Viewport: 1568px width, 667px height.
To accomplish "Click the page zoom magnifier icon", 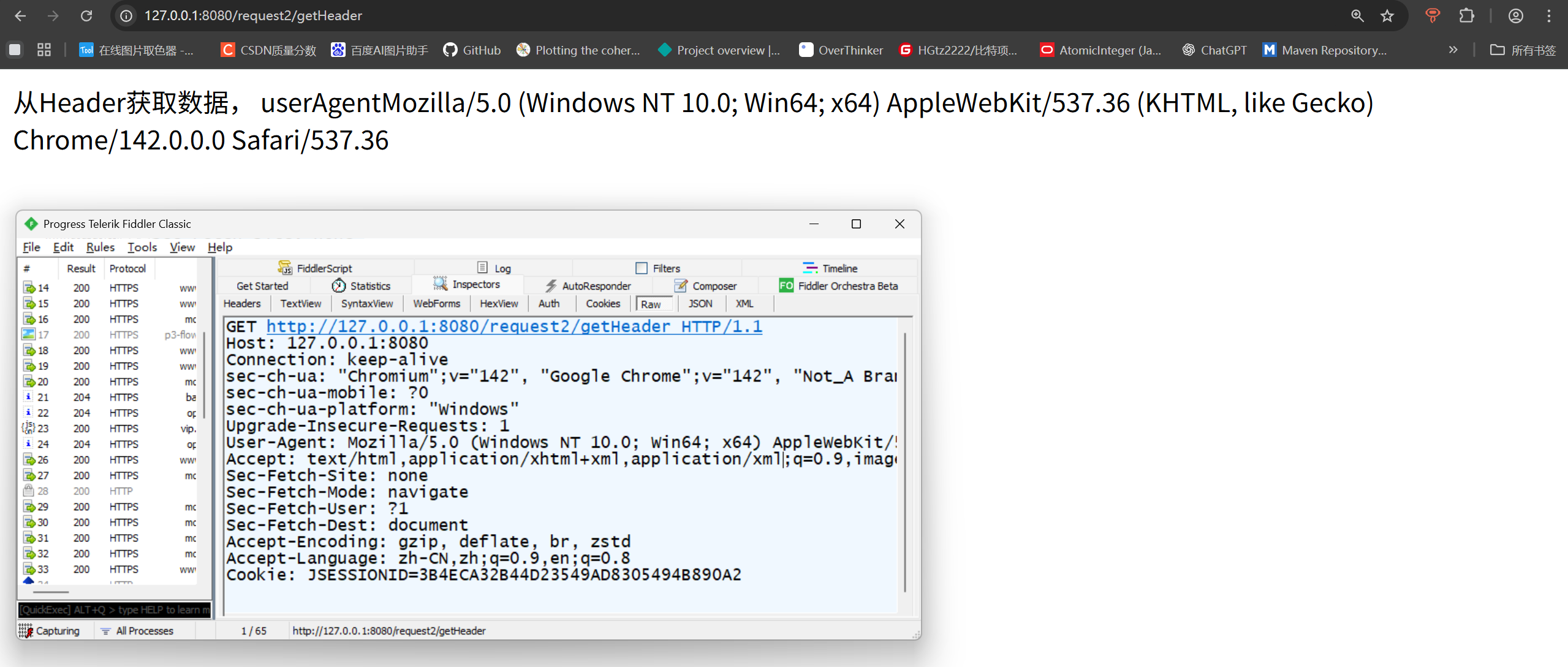I will tap(1357, 16).
